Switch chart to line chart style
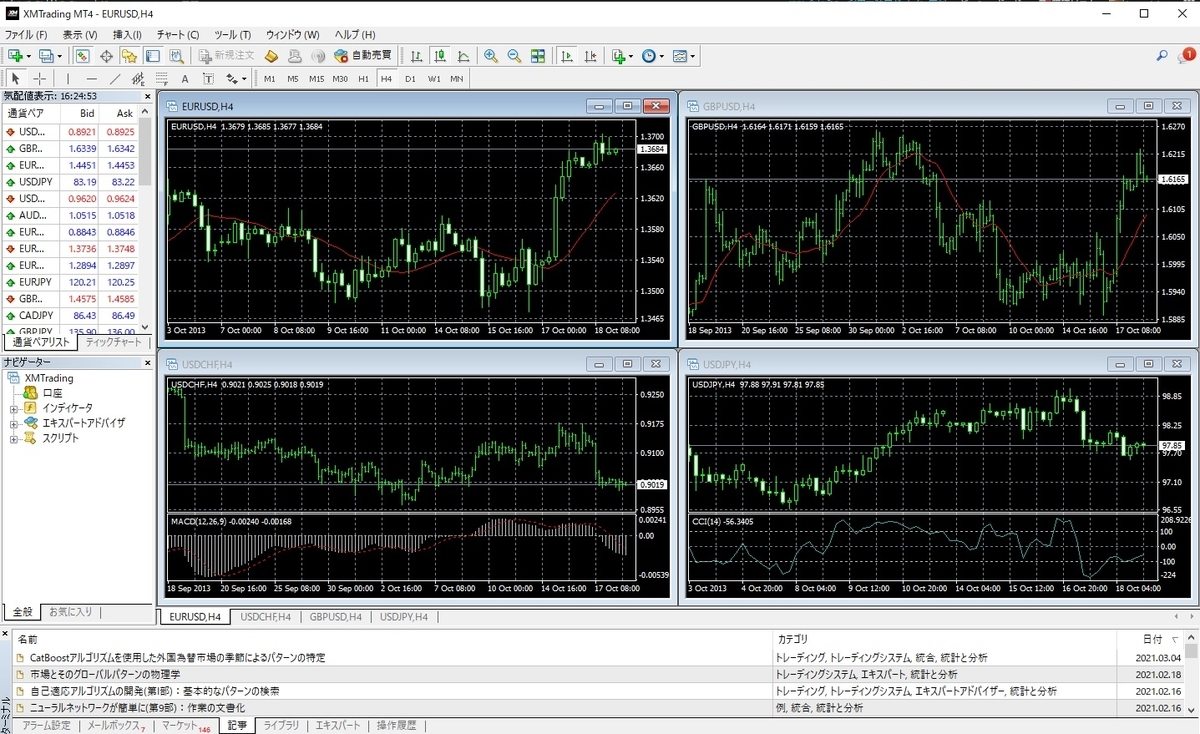 [x=464, y=56]
